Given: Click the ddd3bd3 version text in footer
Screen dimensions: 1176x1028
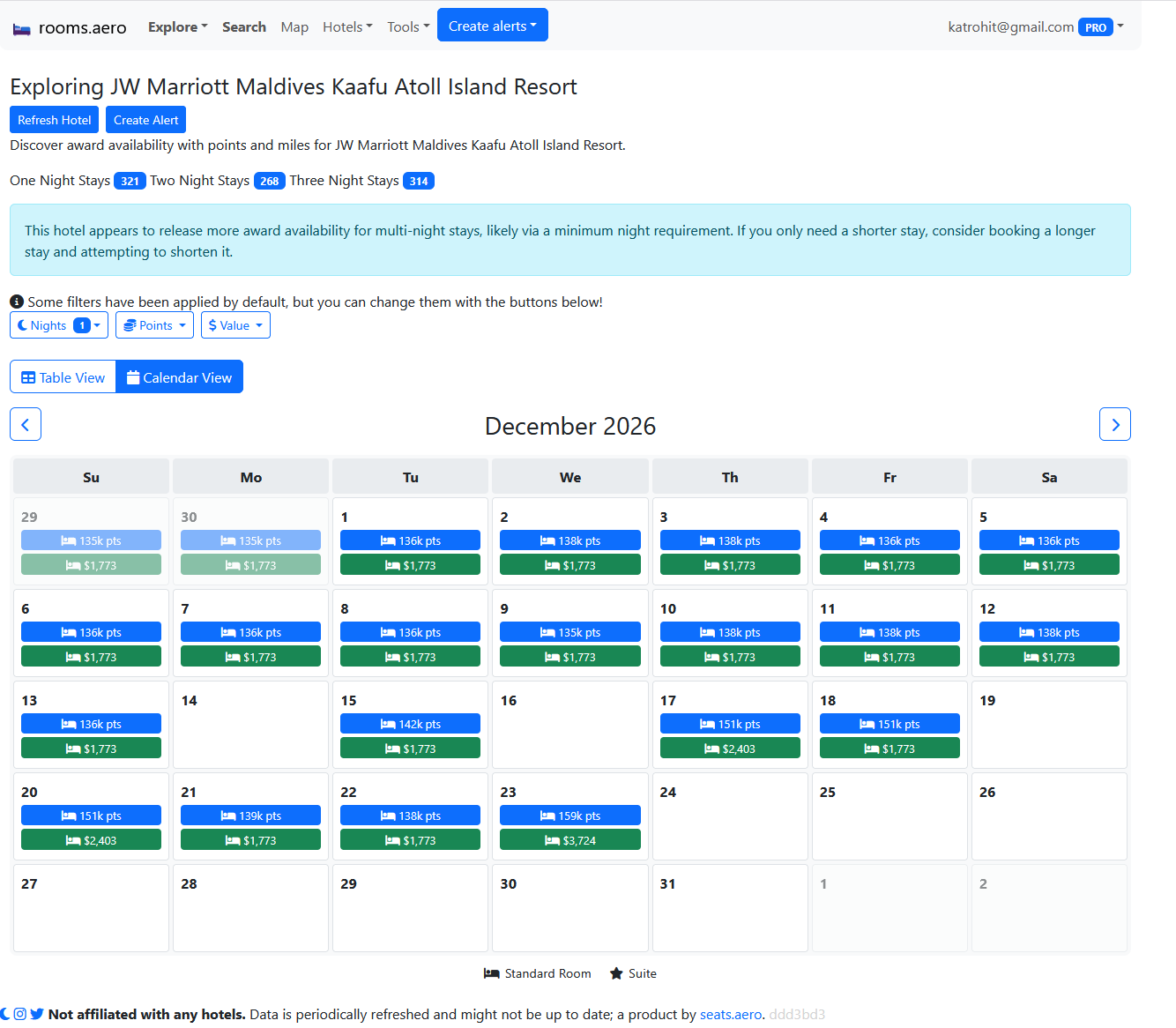Looking at the screenshot, I should tap(797, 1014).
